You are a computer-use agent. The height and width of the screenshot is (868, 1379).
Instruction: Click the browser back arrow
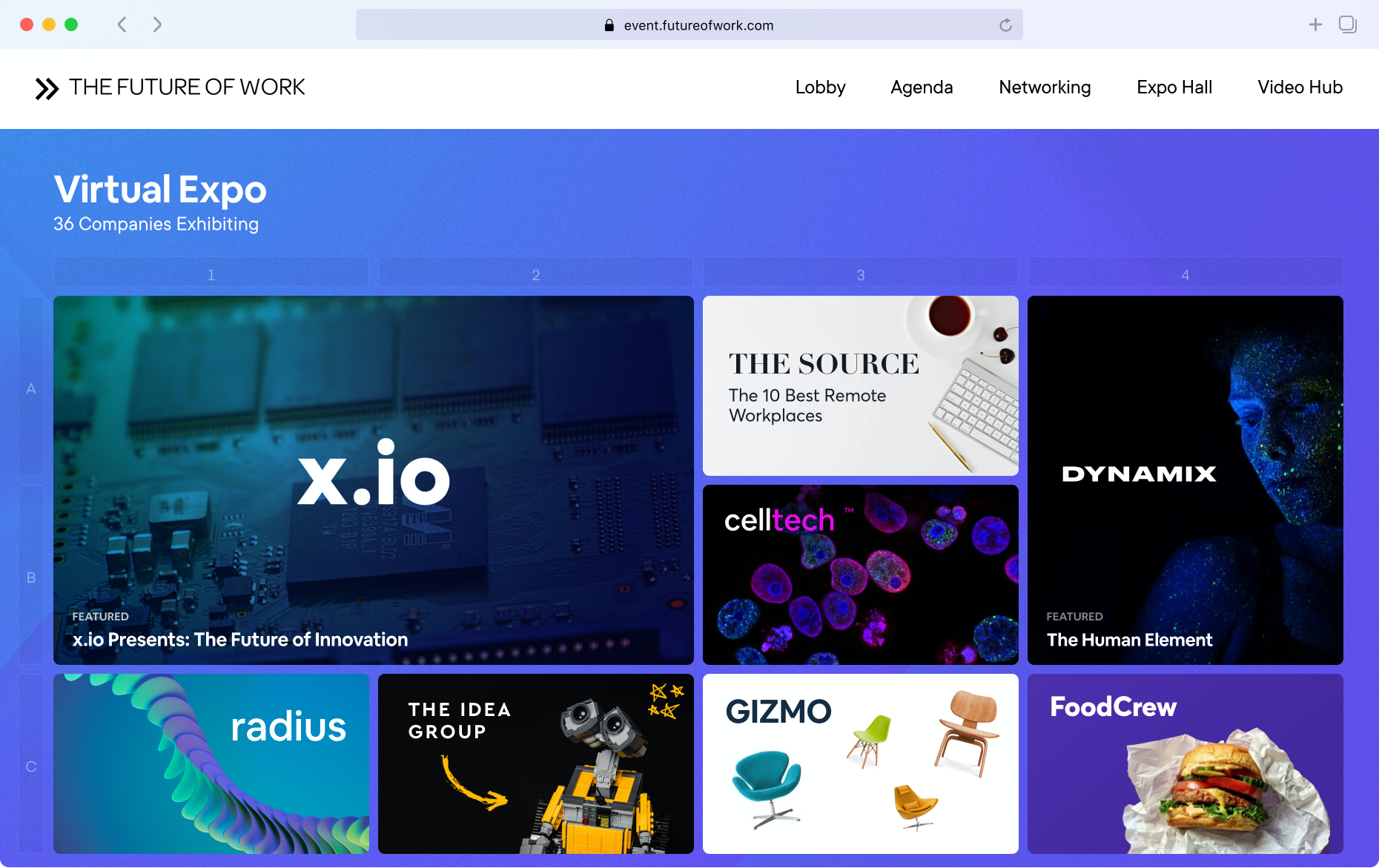coord(122,24)
